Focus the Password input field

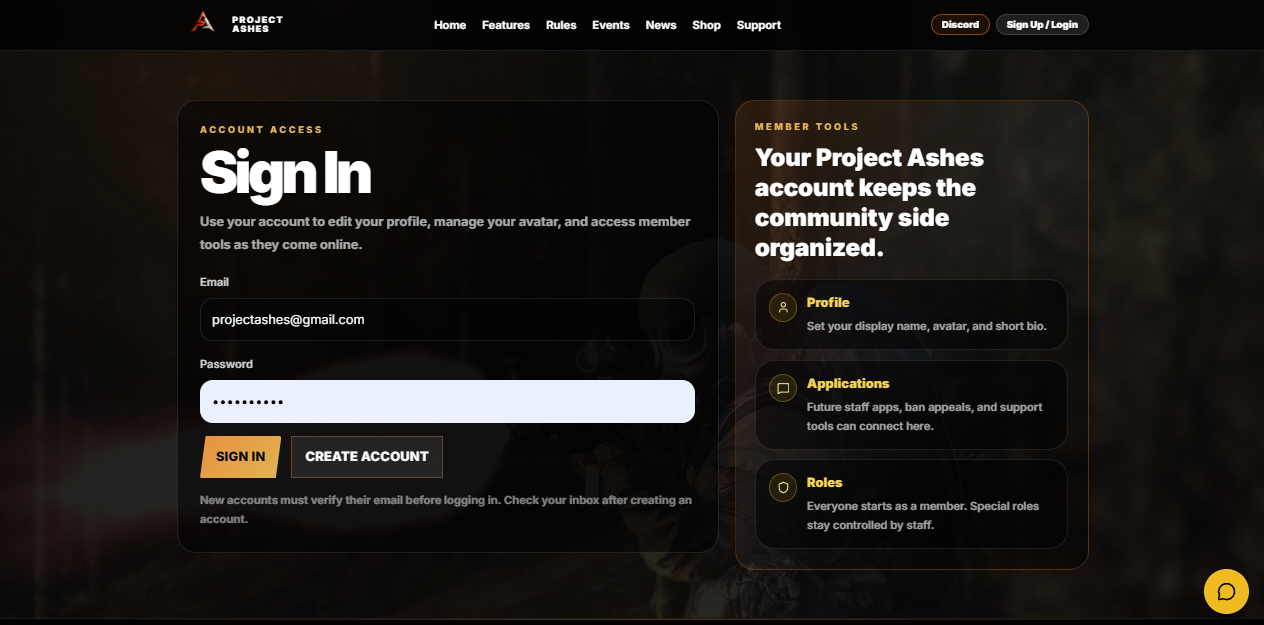click(447, 401)
